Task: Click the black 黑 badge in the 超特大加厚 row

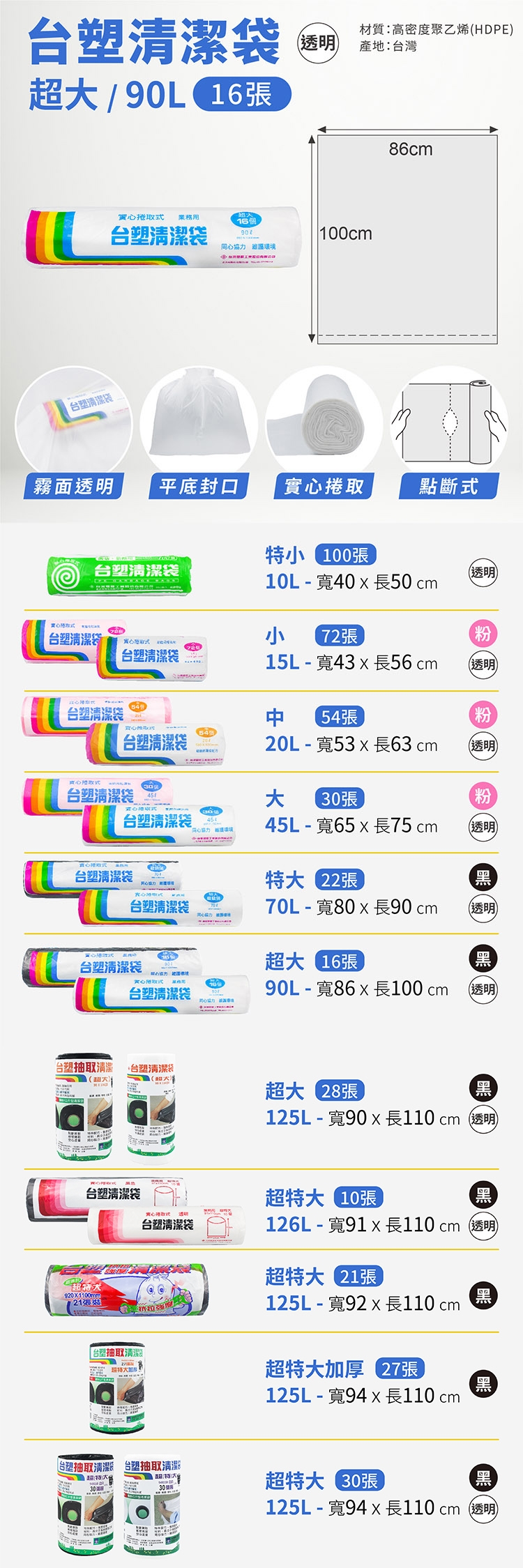Action: pos(483,1384)
